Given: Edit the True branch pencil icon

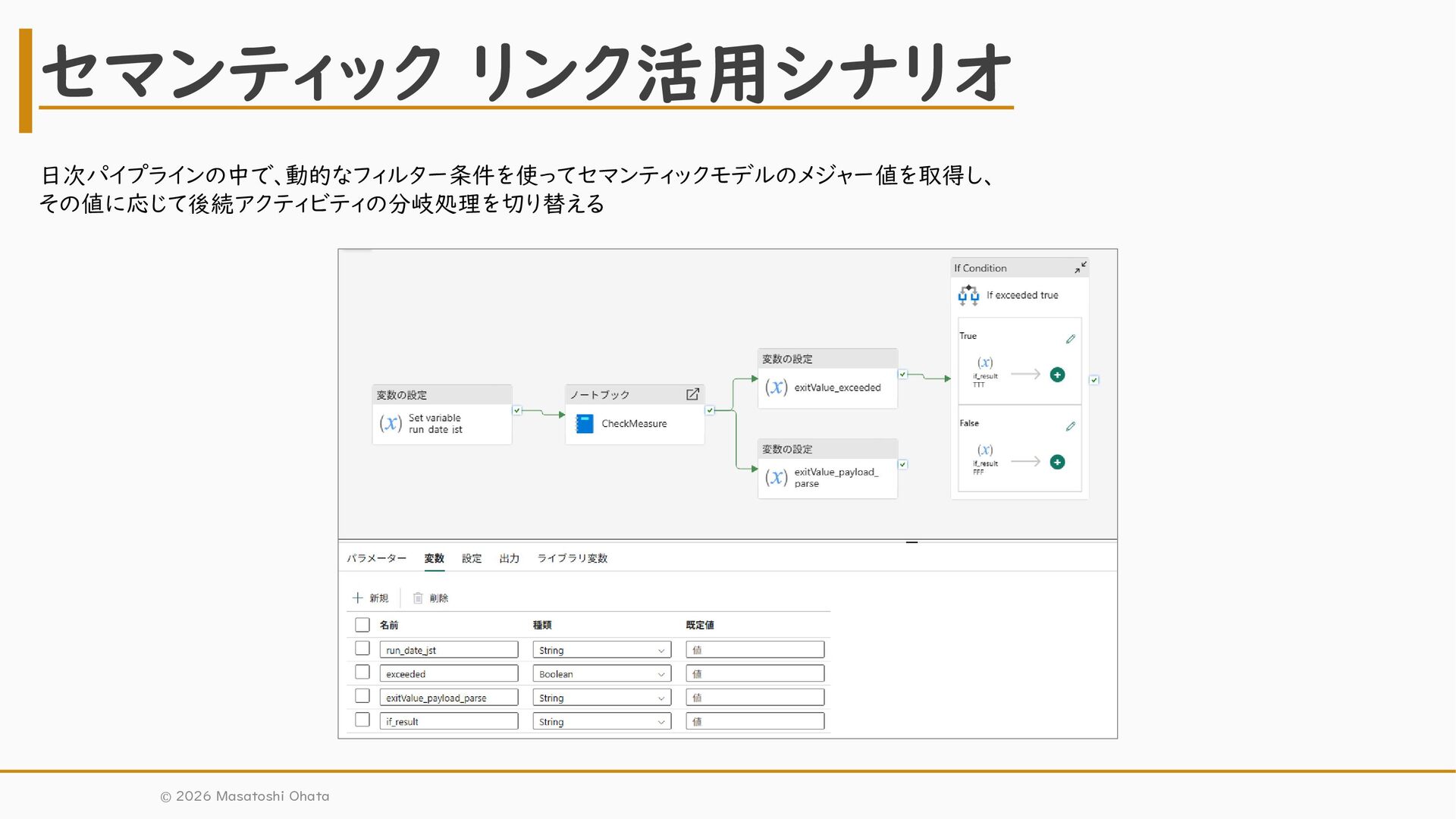Looking at the screenshot, I should pos(1070,339).
